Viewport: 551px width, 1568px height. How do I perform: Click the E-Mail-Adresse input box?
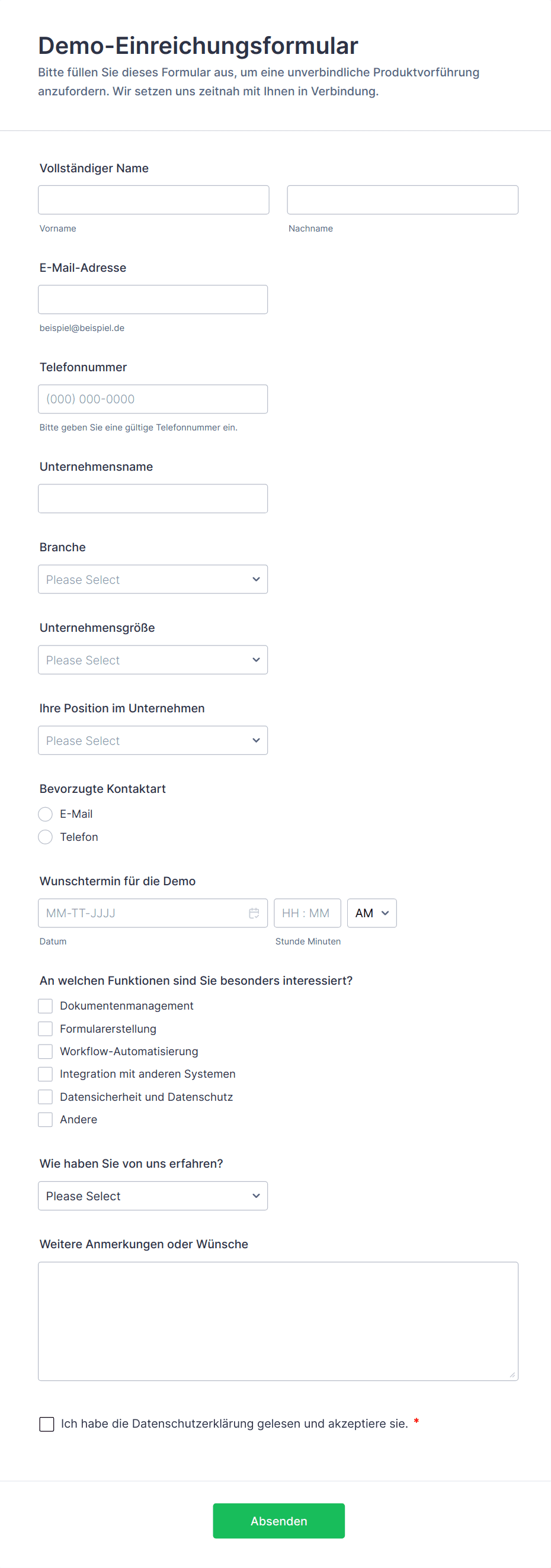click(x=153, y=300)
